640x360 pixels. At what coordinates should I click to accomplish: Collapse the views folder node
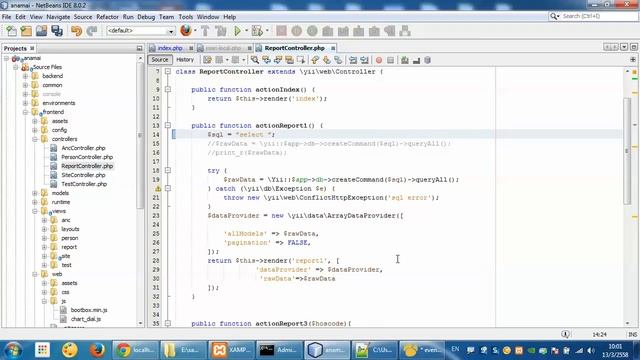(35, 211)
